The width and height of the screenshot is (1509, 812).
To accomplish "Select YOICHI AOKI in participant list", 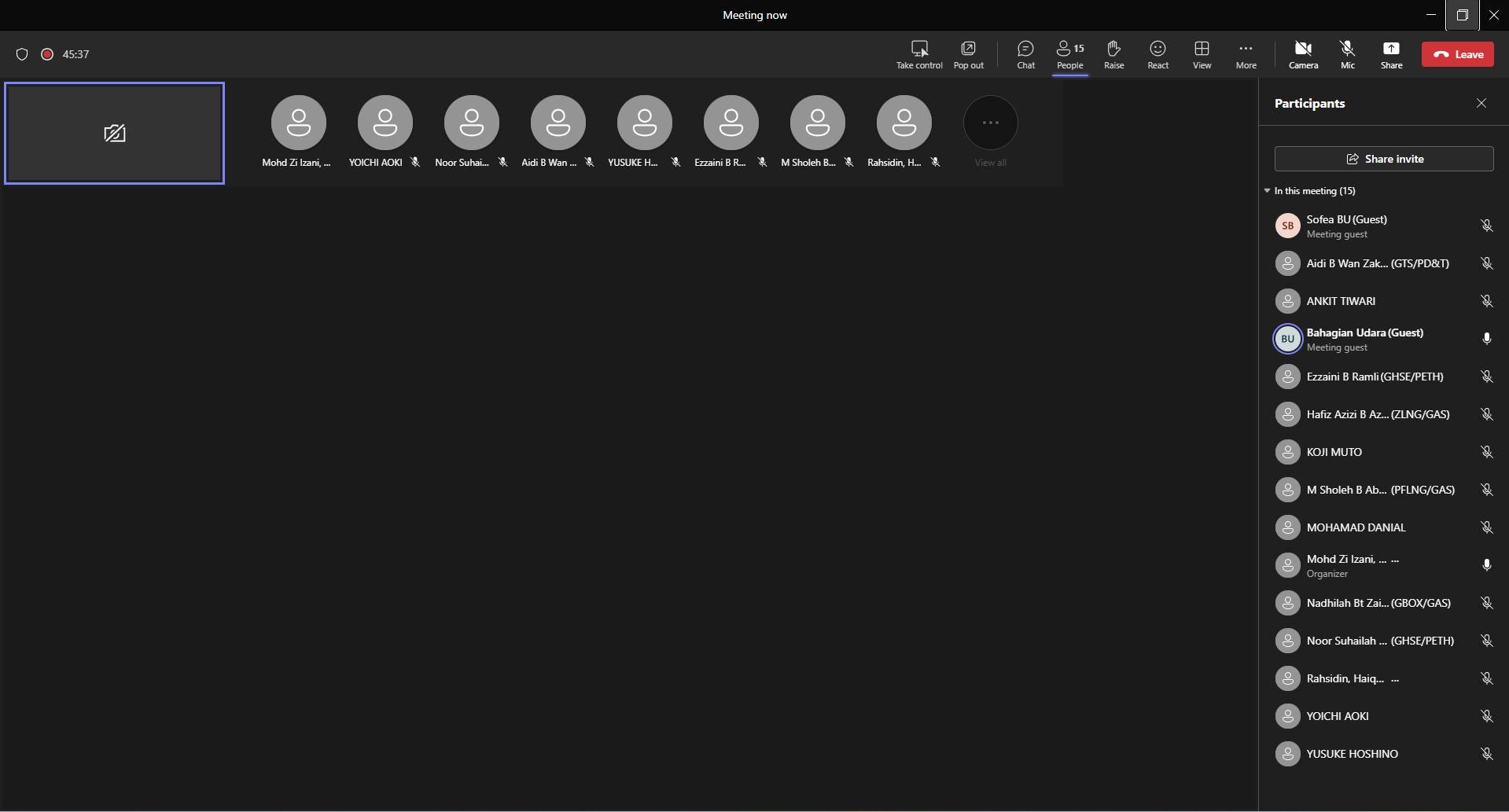I will coord(1383,716).
